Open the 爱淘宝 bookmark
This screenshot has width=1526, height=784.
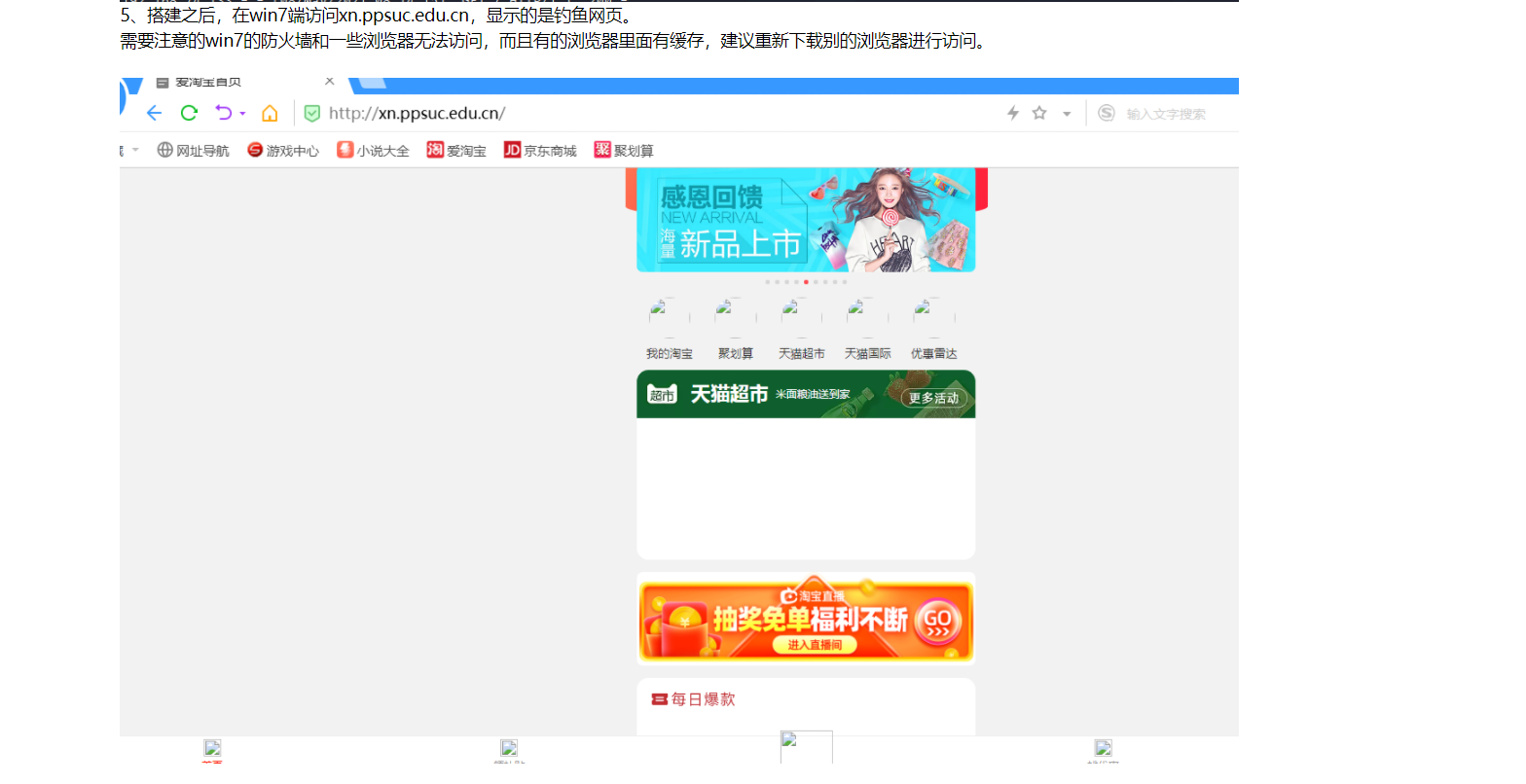point(456,150)
